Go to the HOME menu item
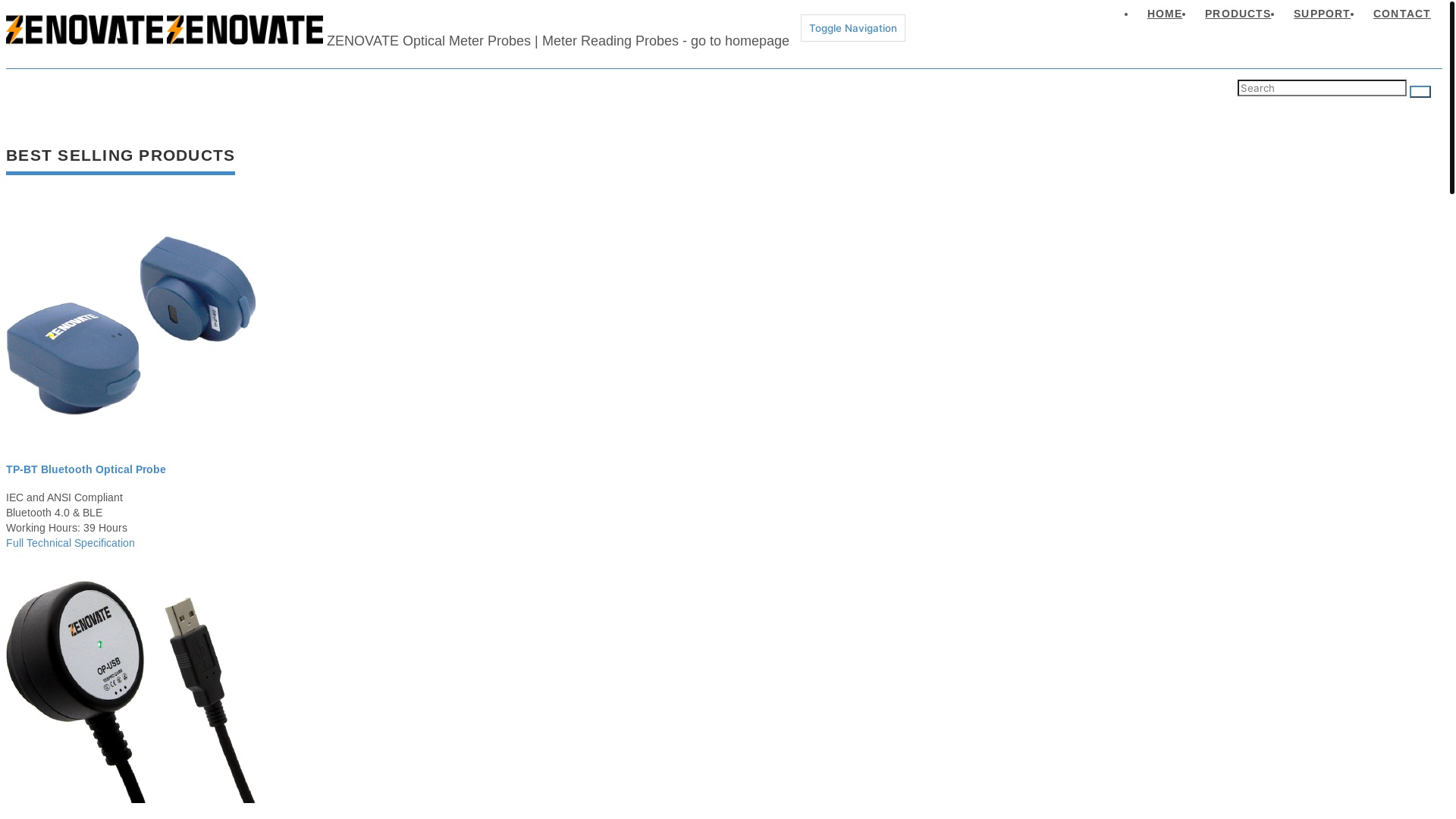This screenshot has width=1456, height=819. 1164,14
